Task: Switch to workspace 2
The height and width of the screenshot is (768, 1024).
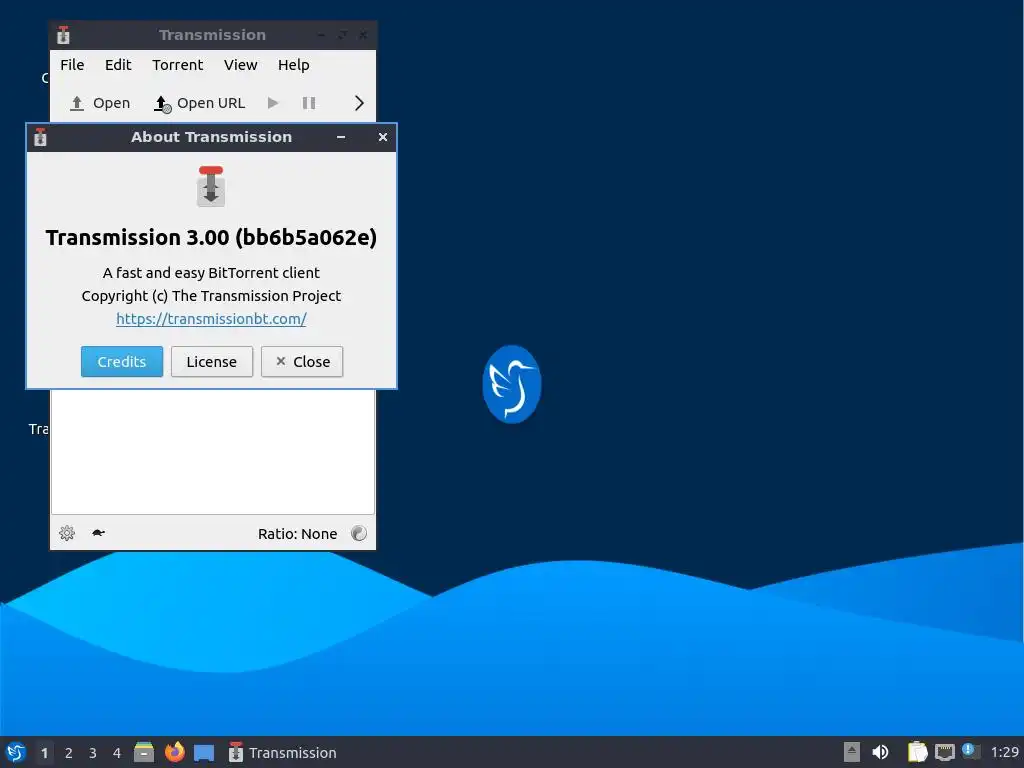Action: 69,753
